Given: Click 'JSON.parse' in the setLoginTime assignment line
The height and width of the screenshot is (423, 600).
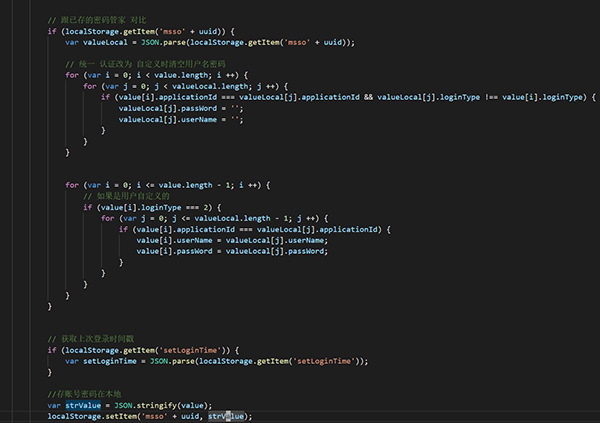Looking at the screenshot, I should point(172,361).
